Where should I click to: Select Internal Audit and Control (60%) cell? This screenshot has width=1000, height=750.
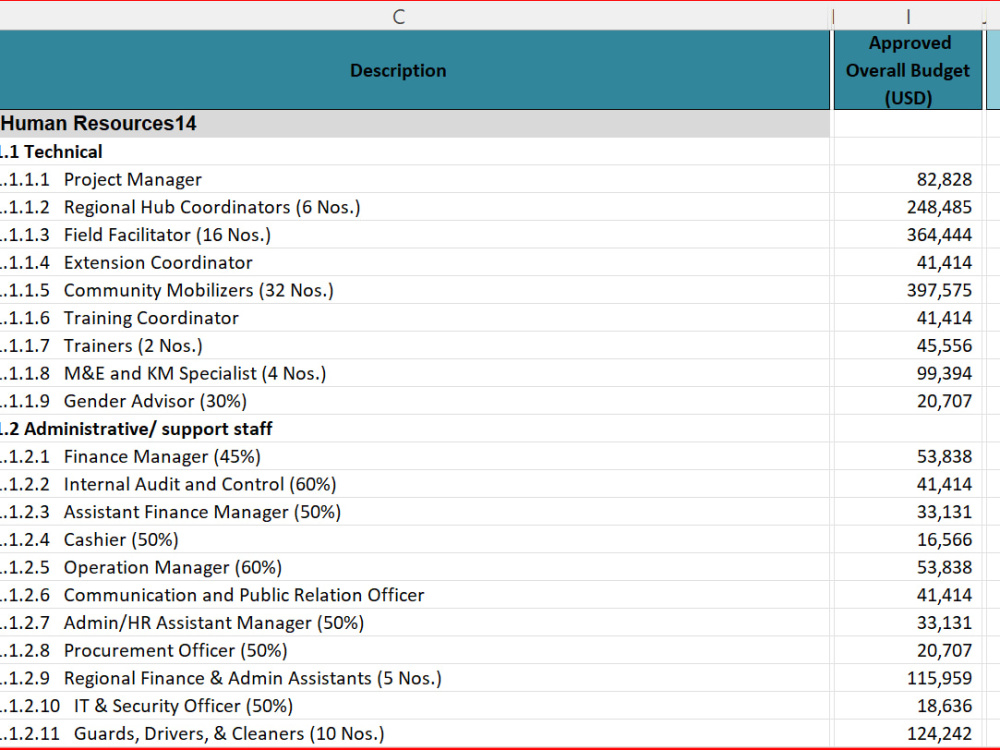click(x=415, y=484)
